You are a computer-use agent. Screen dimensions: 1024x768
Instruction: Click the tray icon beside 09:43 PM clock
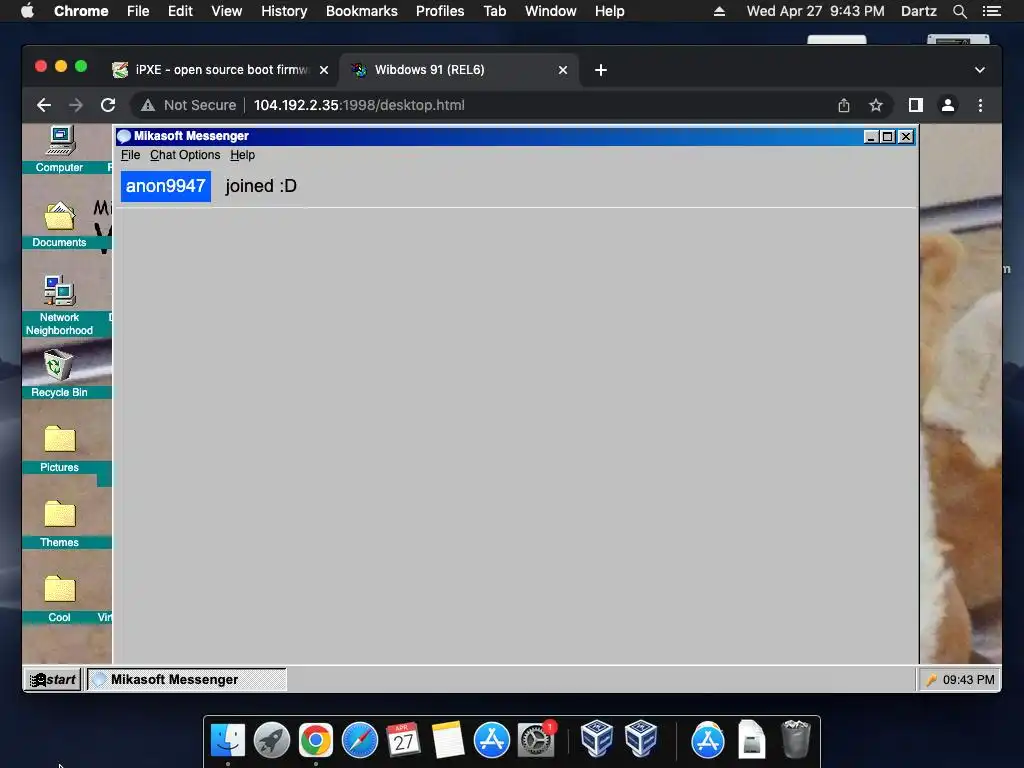(x=931, y=680)
